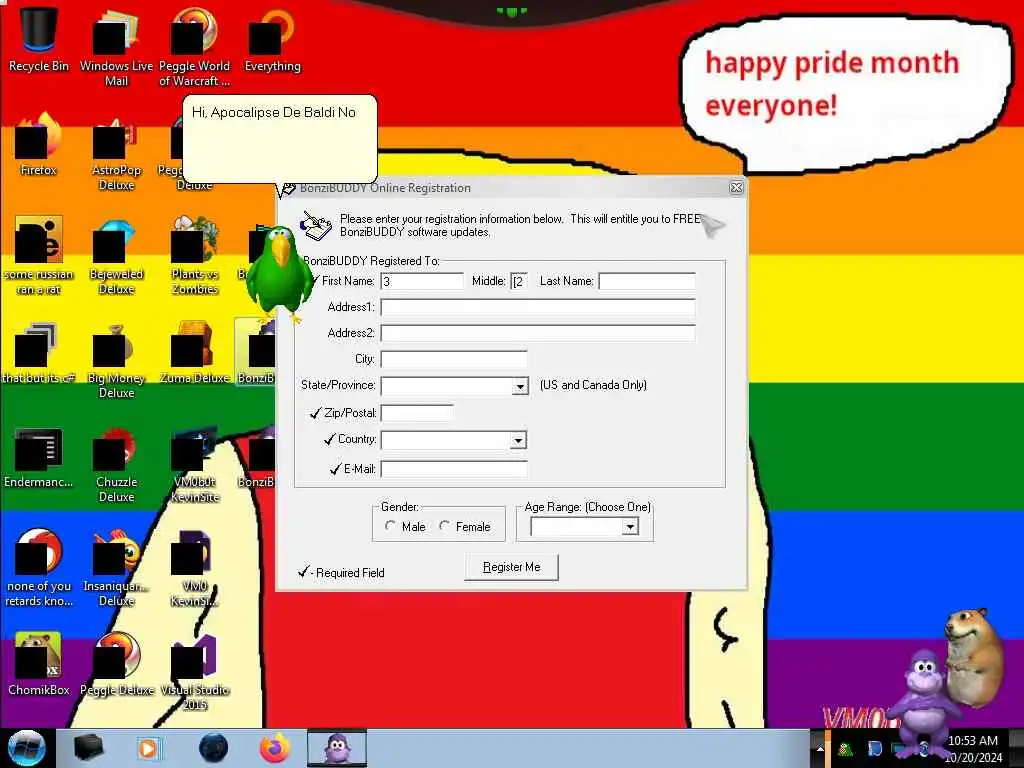Image resolution: width=1024 pixels, height=768 pixels.
Task: Switch to BonziBUDDY taskbar button
Action: point(337,748)
